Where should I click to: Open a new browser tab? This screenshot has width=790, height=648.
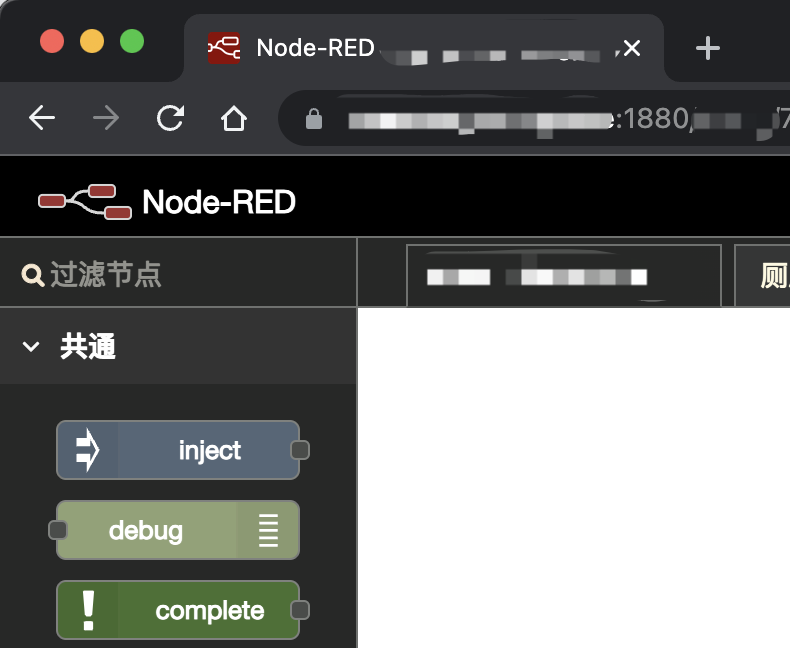tap(708, 48)
